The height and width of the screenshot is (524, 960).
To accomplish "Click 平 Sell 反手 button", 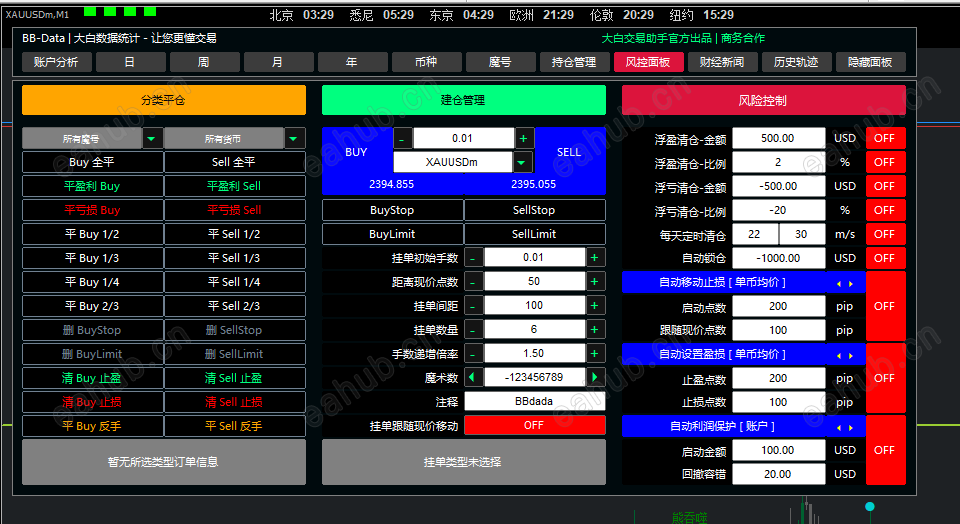I will coord(234,425).
